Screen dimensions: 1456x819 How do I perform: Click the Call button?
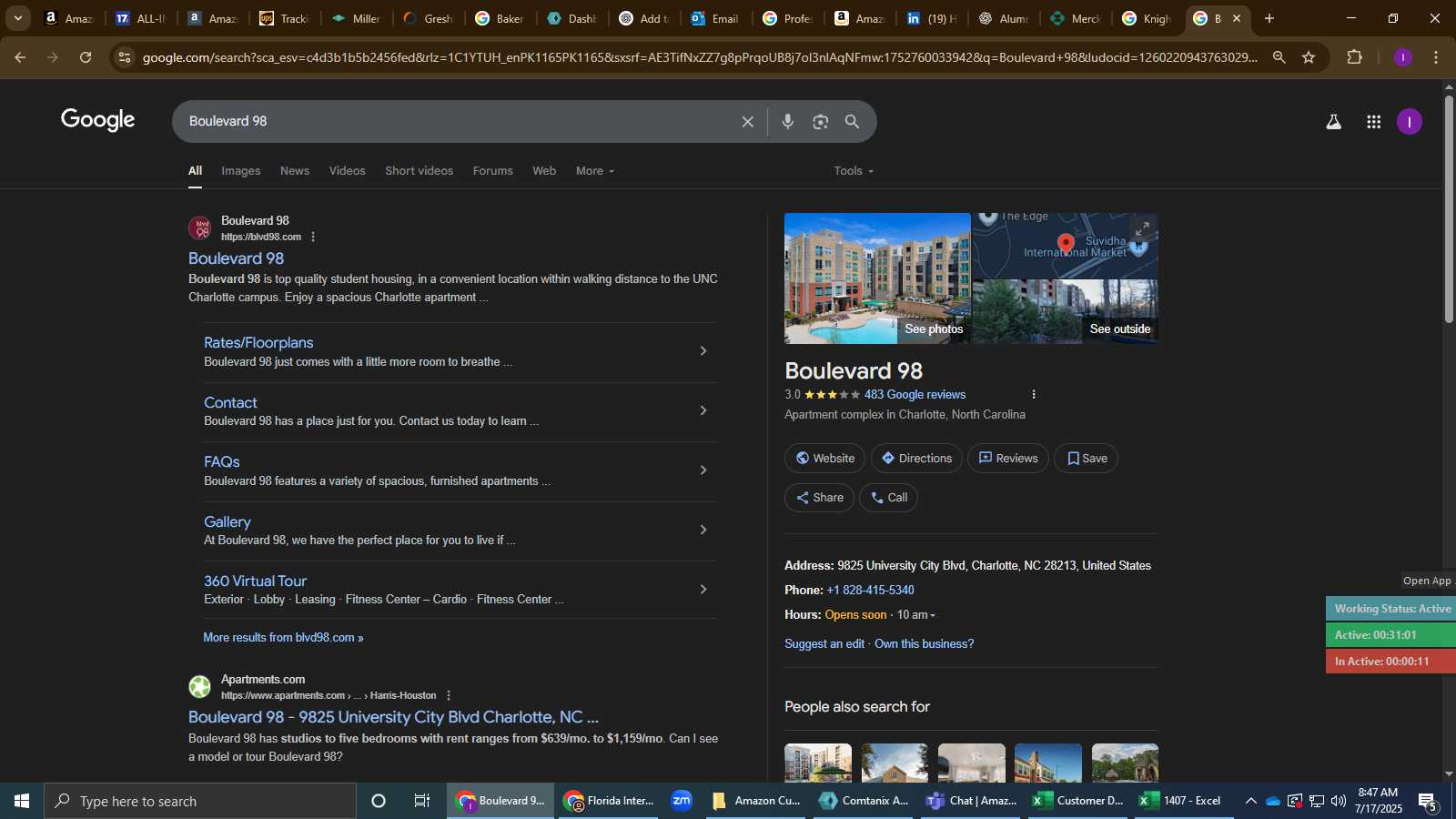889,498
